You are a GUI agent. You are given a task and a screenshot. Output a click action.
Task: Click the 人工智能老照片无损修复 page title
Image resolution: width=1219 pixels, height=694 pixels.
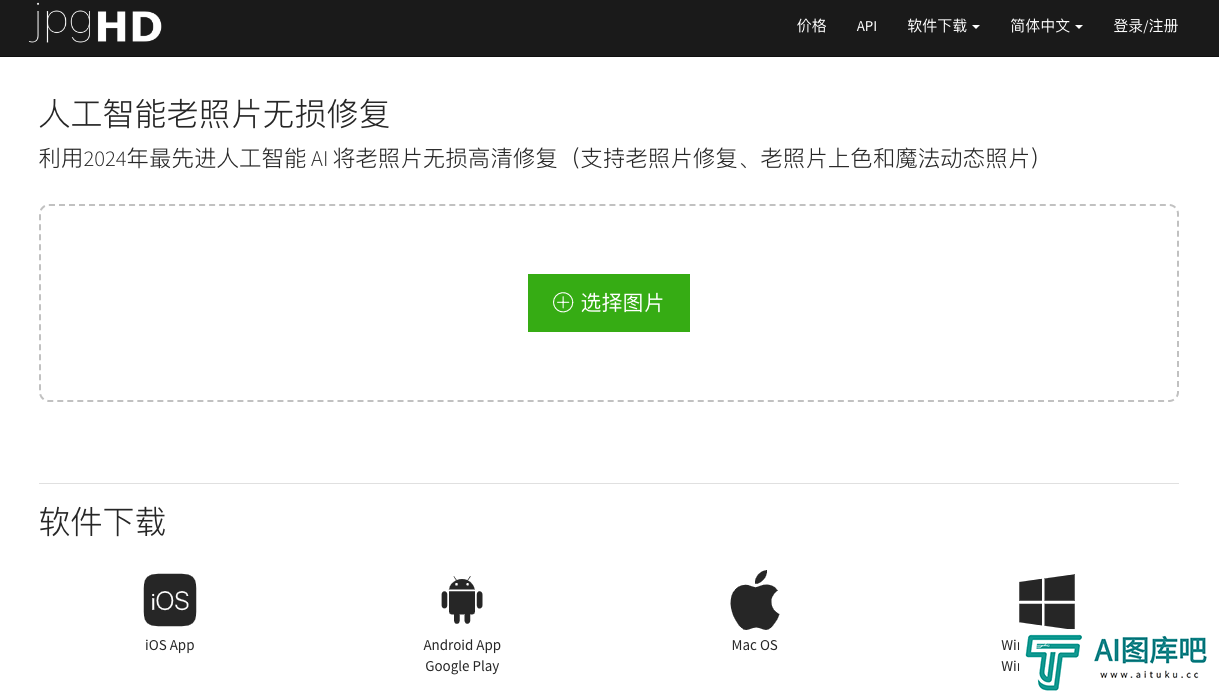[214, 113]
